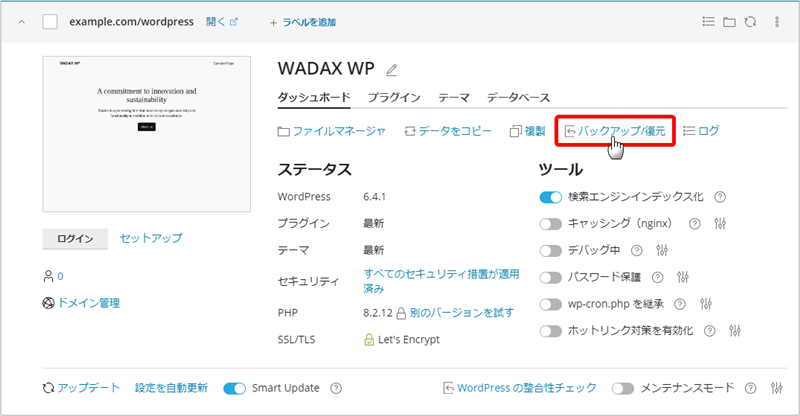
Task: Switch to the テーマ tab
Action: pos(454,97)
